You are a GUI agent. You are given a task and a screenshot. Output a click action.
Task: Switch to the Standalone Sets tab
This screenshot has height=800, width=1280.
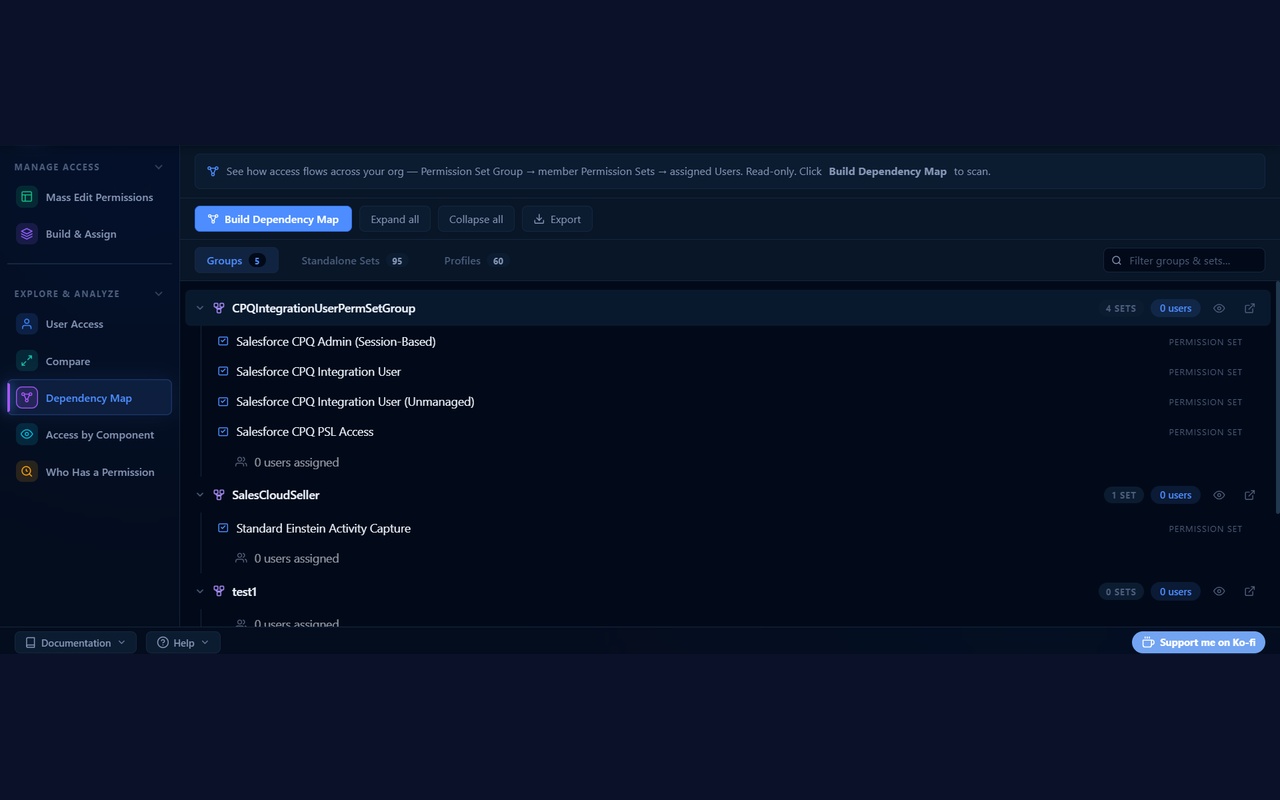click(354, 261)
